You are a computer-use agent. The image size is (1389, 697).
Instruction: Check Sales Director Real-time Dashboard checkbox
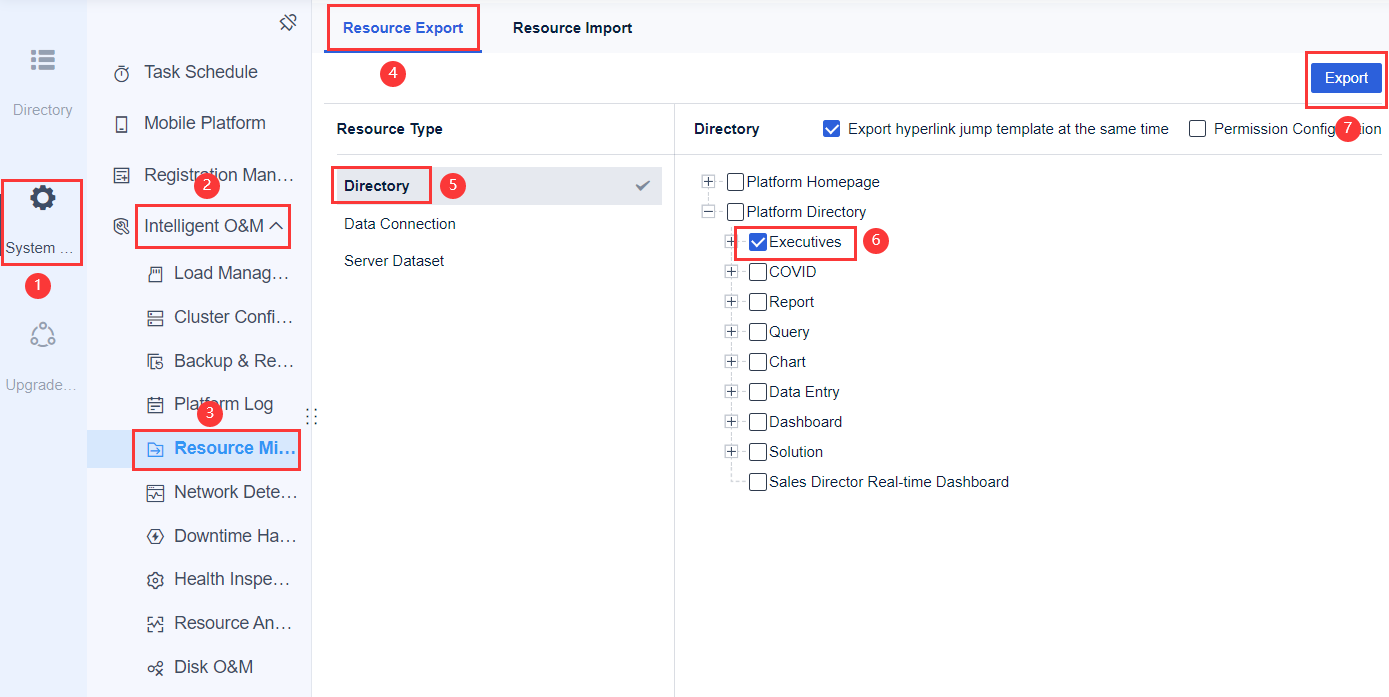[758, 482]
